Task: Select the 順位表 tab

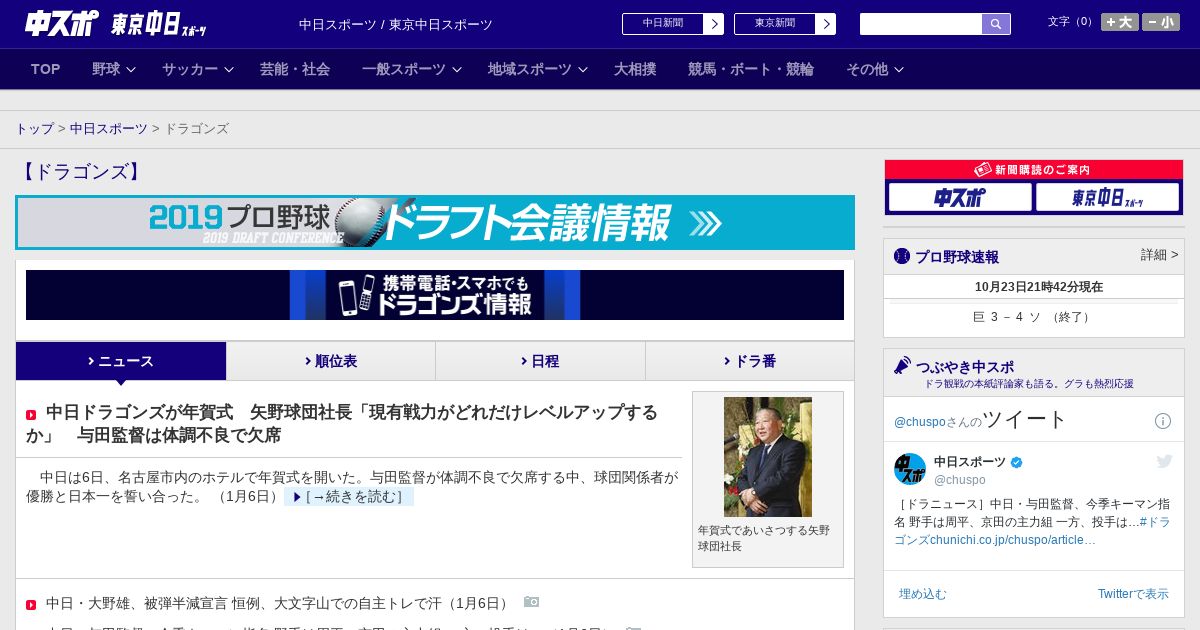Action: (x=331, y=361)
